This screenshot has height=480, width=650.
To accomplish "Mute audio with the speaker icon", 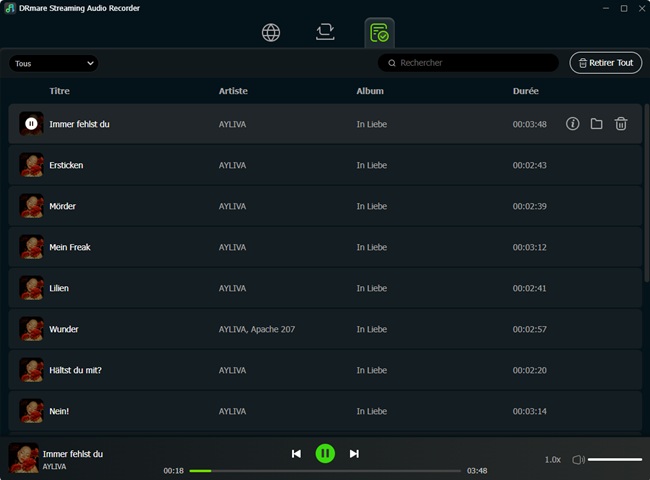I will point(578,460).
